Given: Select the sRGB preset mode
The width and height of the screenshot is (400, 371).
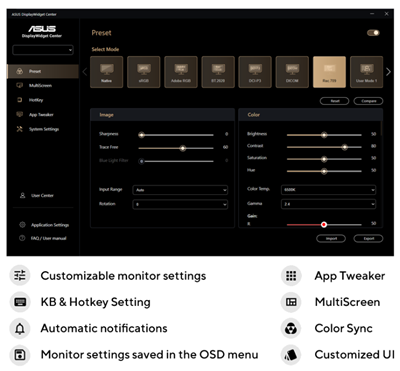Looking at the screenshot, I should point(144,72).
